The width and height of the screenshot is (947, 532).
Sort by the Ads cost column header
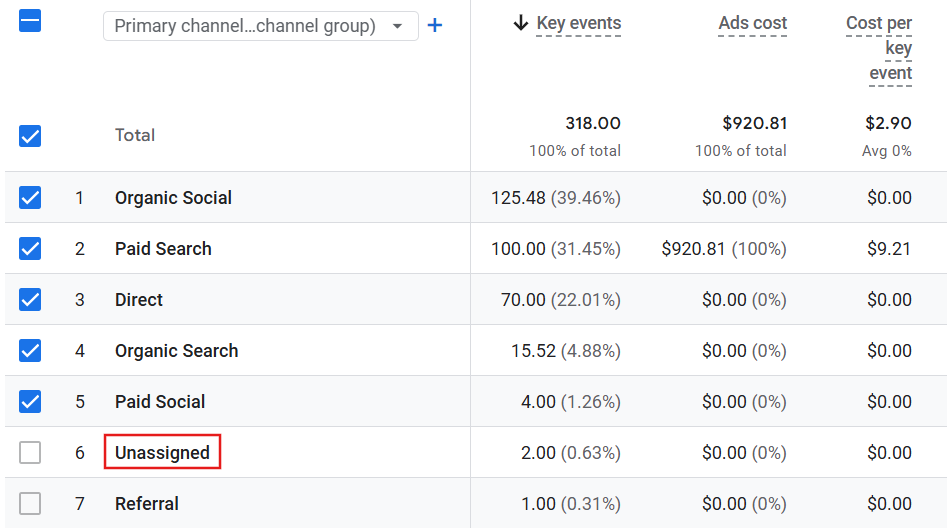click(x=753, y=23)
